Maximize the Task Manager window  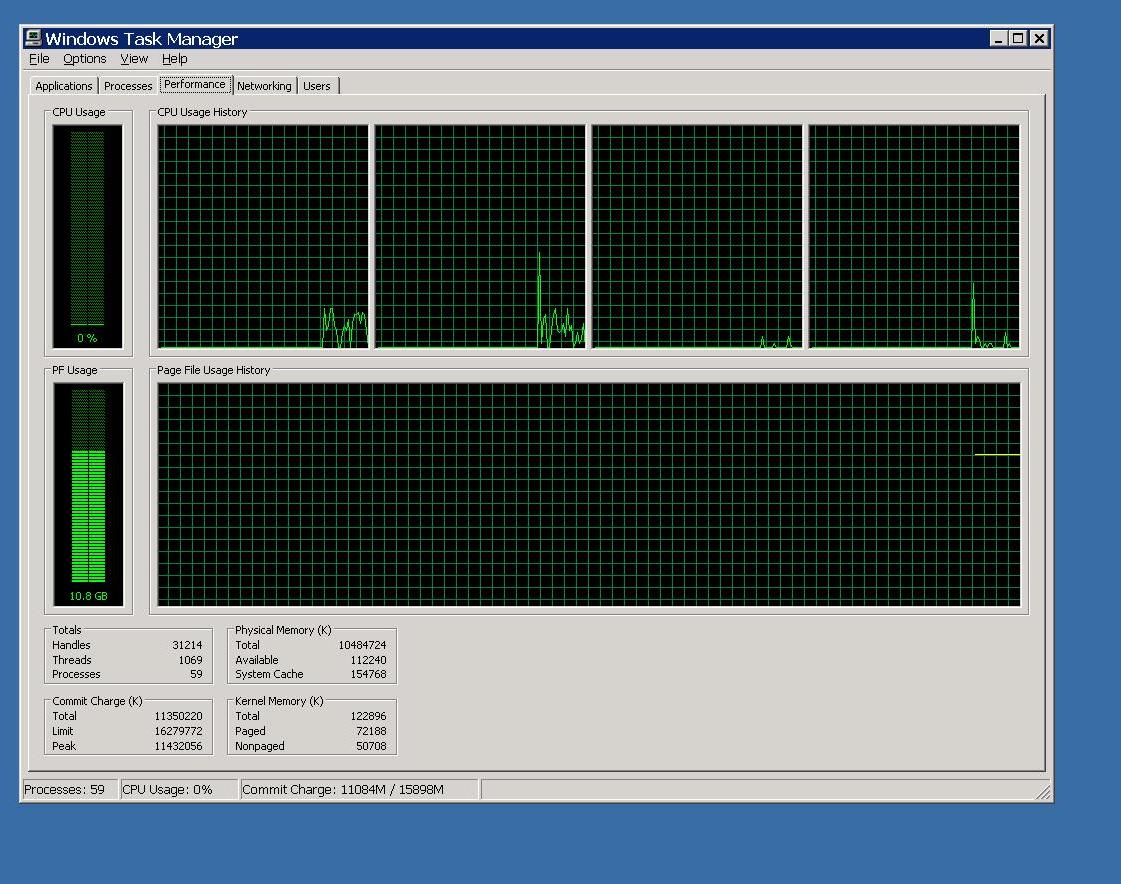click(x=1018, y=39)
